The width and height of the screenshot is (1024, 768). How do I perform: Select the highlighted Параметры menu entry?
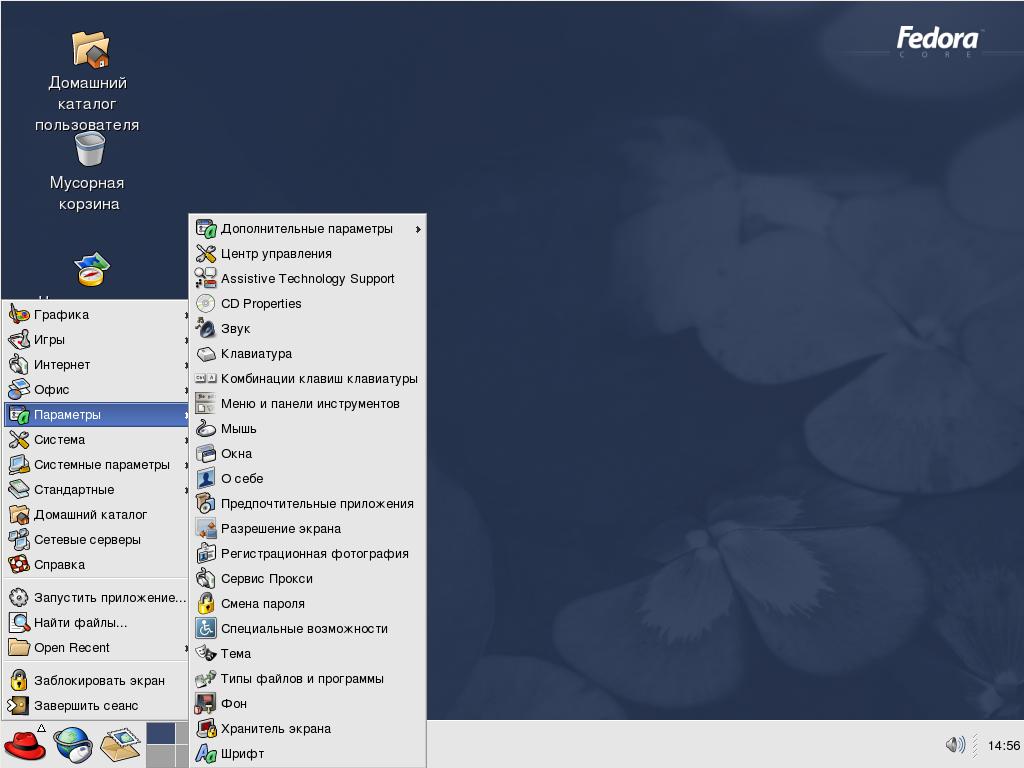pos(96,414)
